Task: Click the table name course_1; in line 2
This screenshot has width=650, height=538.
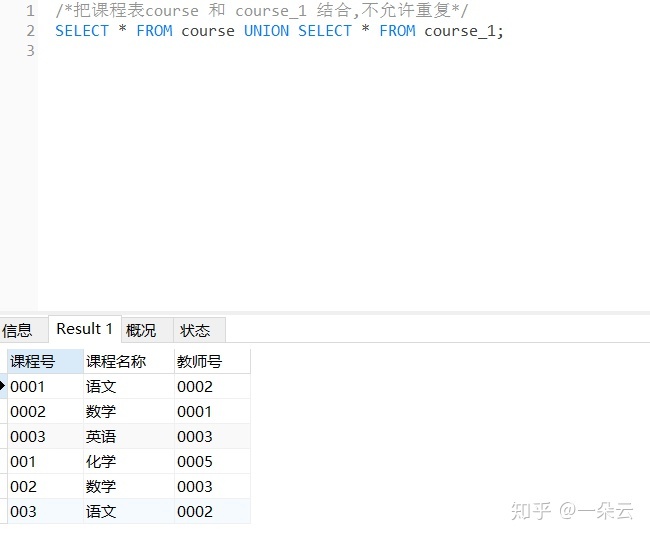Action: (x=464, y=31)
